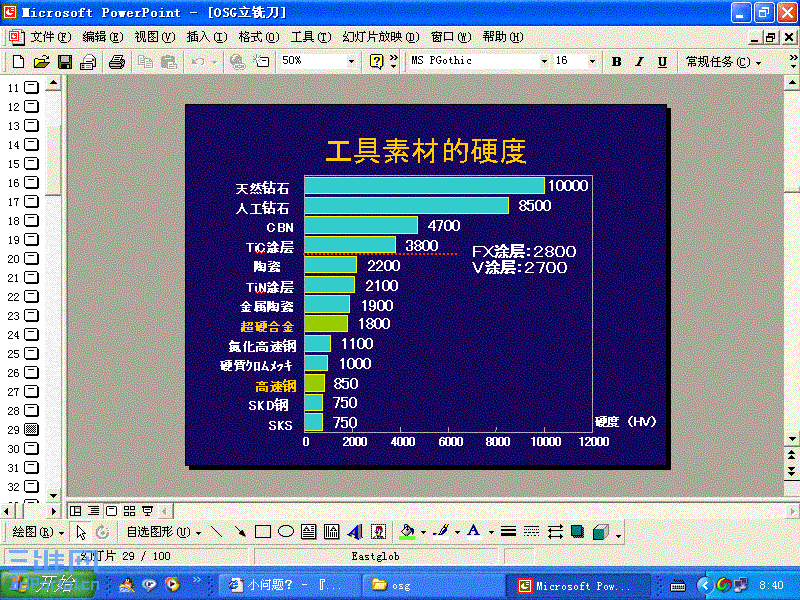Select the Text Box tool
Viewport: 800px width, 600px height.
(x=308, y=532)
